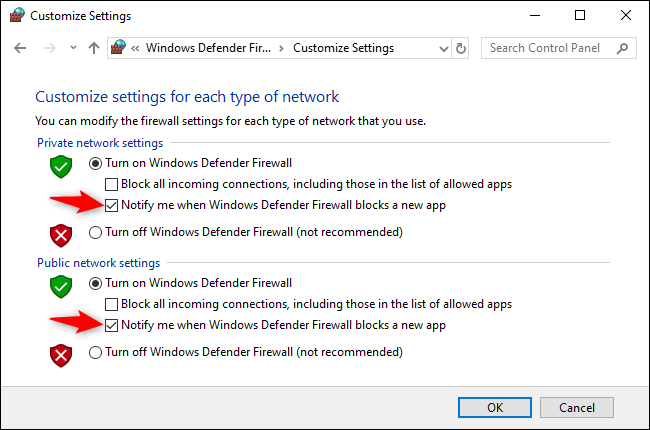The height and width of the screenshot is (430, 650).
Task: Click the red shield under Public network settings
Action: 62,355
